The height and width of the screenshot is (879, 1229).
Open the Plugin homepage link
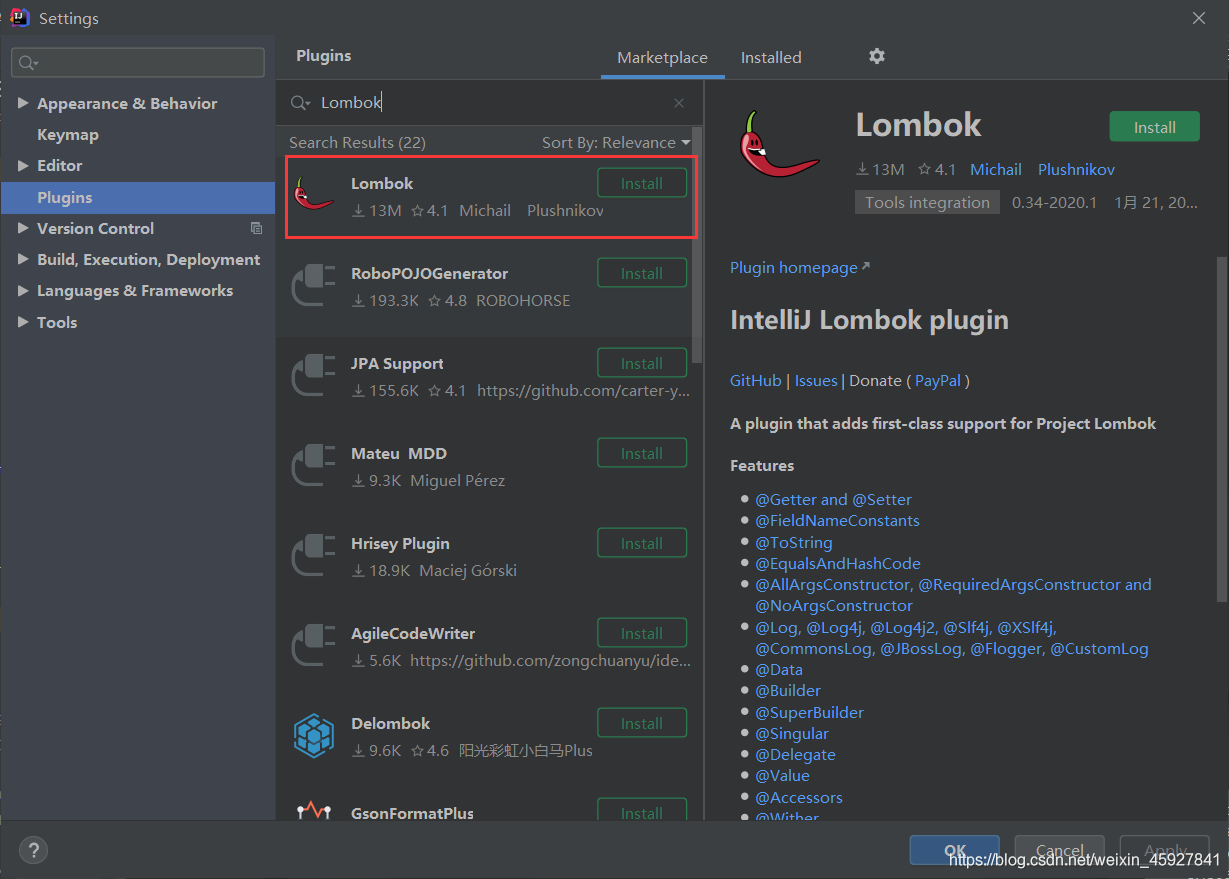coord(799,267)
